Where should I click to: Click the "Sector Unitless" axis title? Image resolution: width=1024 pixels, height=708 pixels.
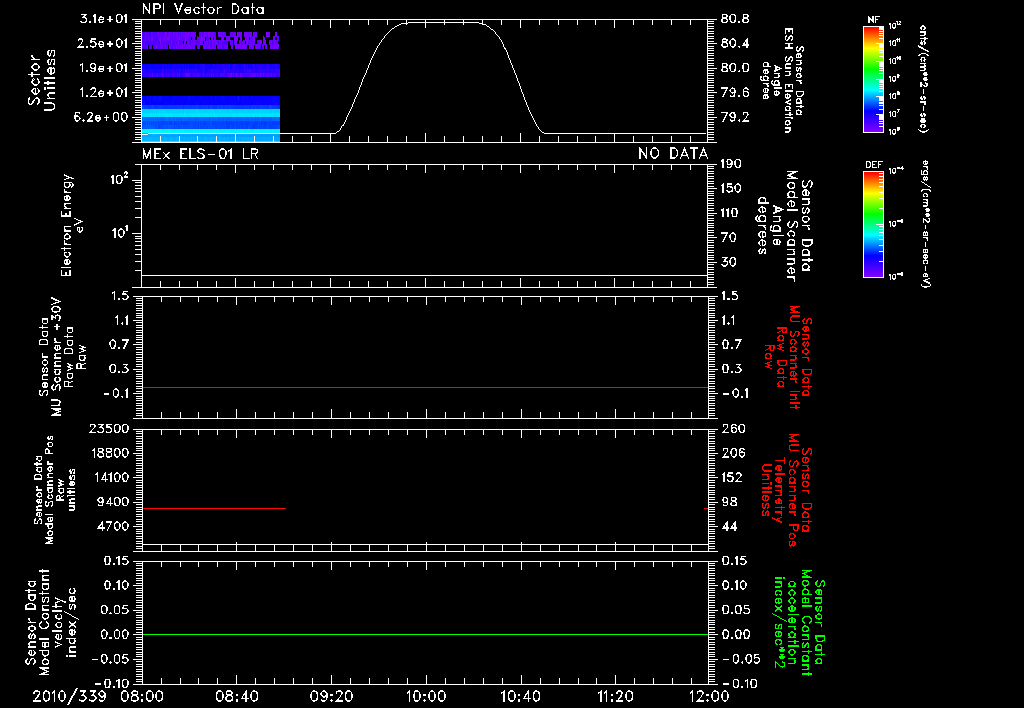pos(42,79)
